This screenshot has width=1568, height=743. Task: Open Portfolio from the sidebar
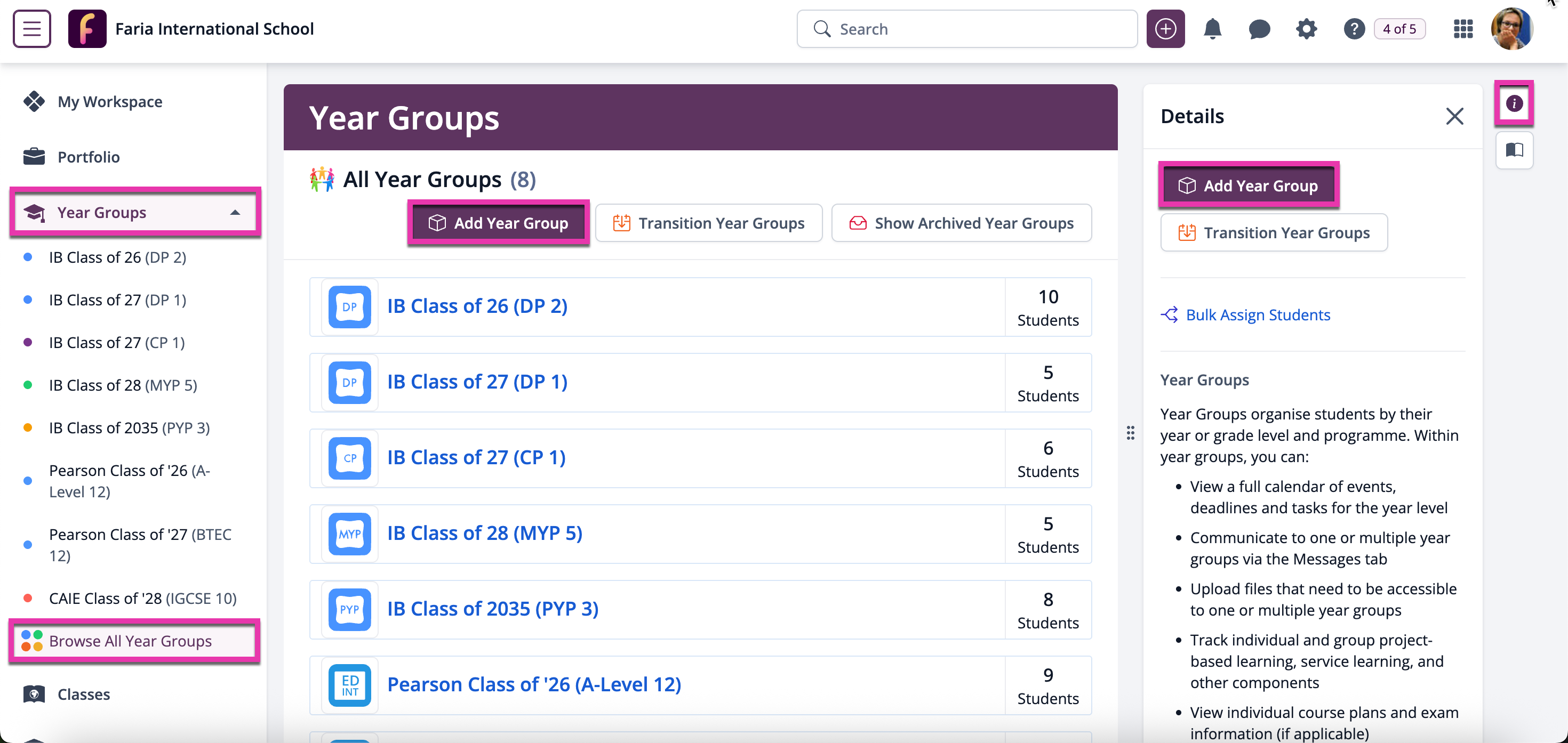(88, 157)
